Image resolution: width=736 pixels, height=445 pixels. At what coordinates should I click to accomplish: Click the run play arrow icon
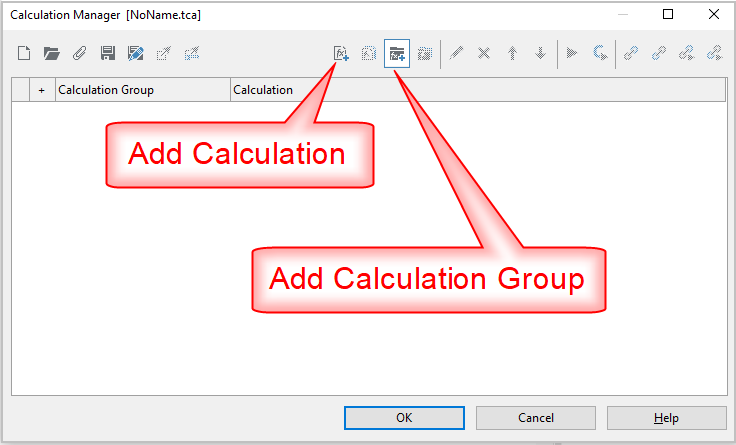[572, 54]
